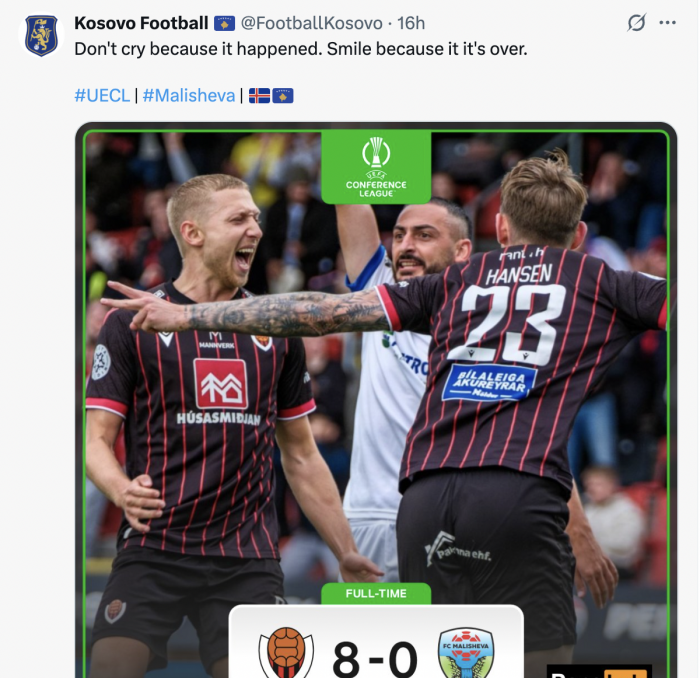Click the Kosovo flag badge beside name
The image size is (700, 678).
coord(225,23)
